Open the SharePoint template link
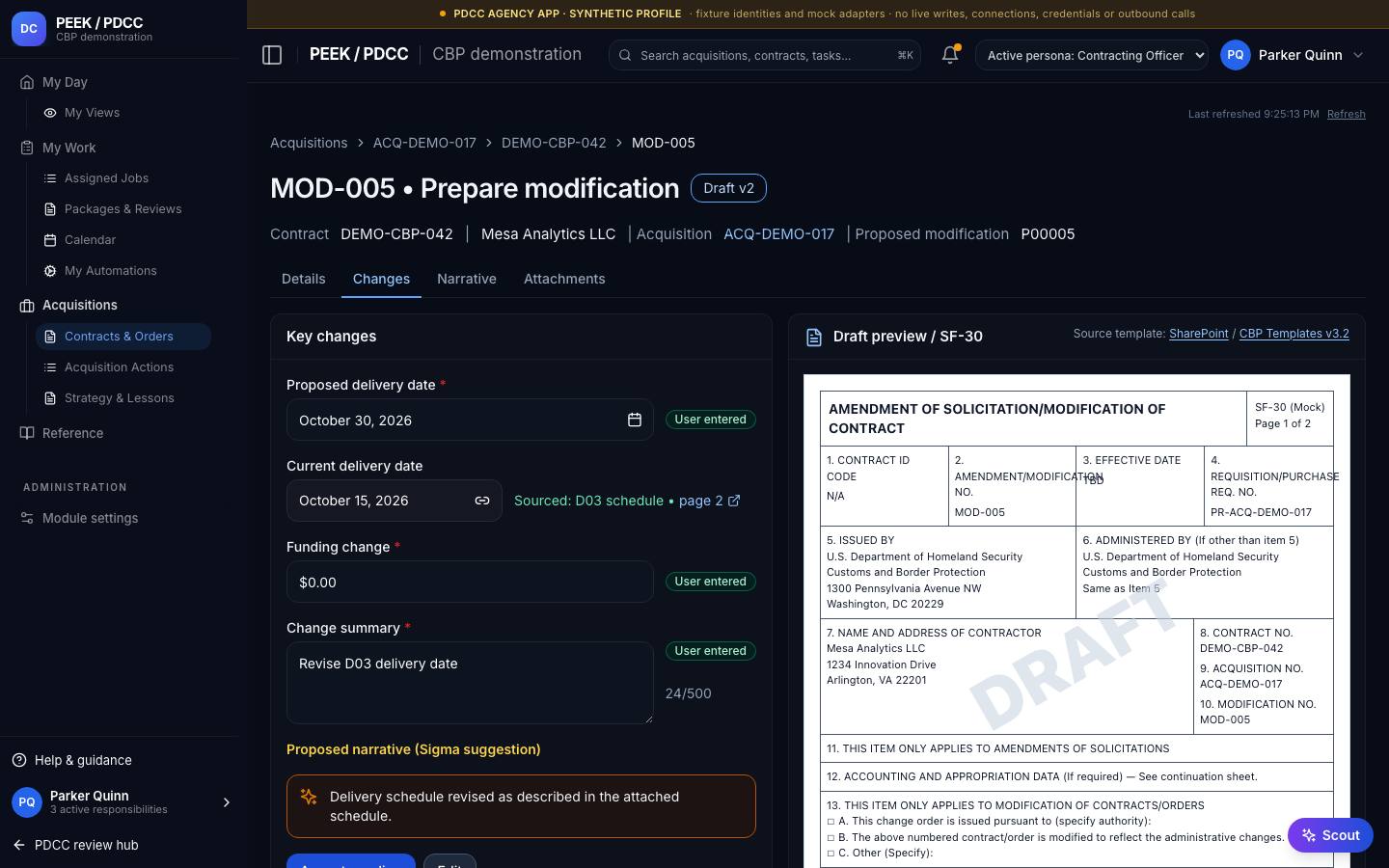Screen dimensions: 1389x868 (1198, 334)
